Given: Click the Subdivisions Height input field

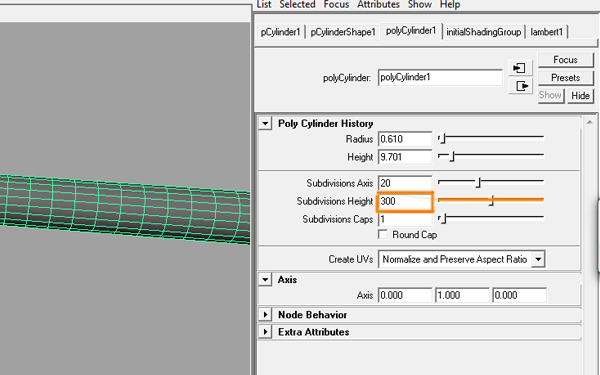Looking at the screenshot, I should coord(405,201).
